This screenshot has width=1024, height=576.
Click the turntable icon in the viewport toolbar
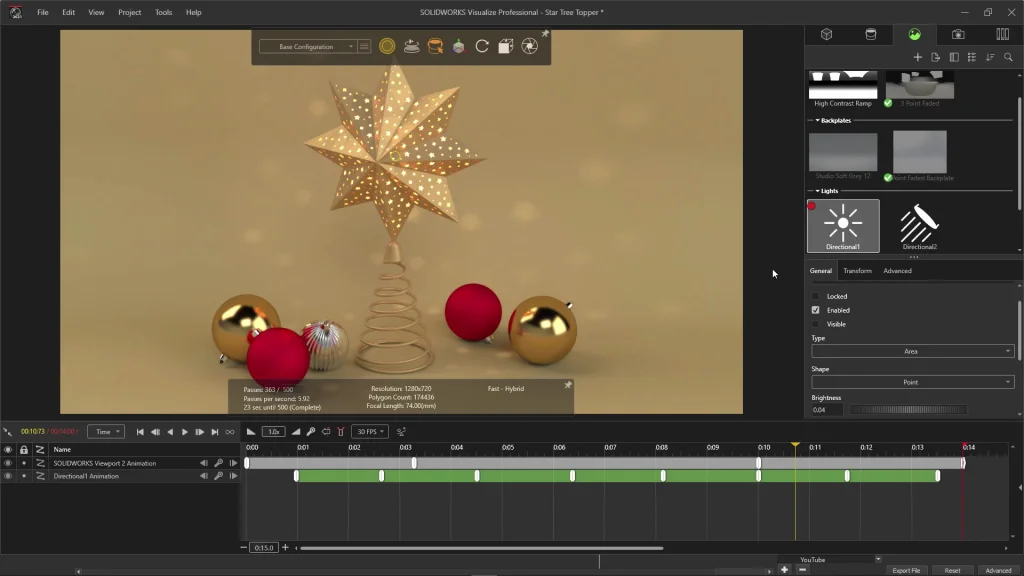click(411, 46)
